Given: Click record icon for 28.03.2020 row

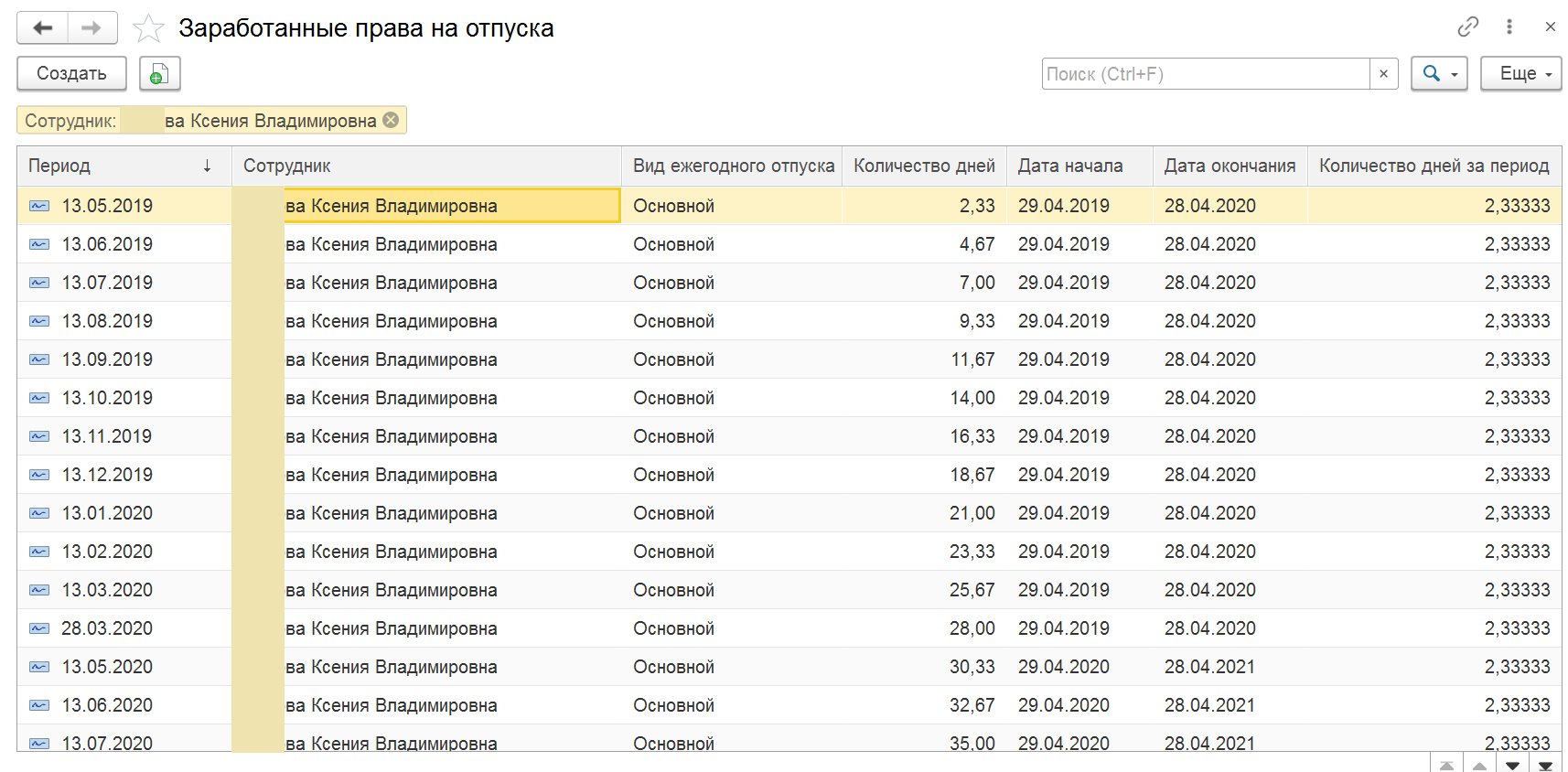Looking at the screenshot, I should 39,628.
